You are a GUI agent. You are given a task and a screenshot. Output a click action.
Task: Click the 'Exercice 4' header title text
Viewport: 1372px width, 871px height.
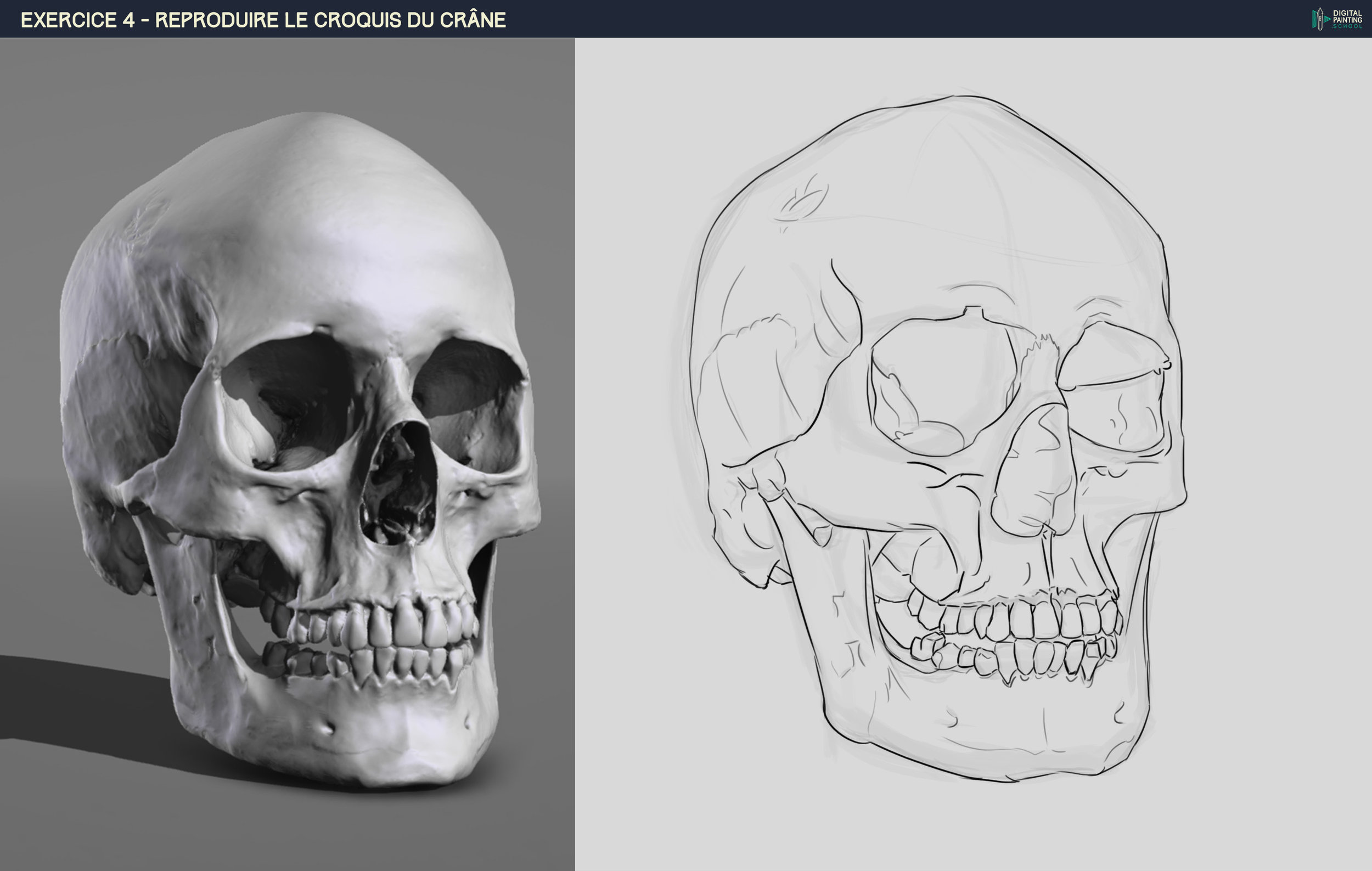(x=77, y=20)
